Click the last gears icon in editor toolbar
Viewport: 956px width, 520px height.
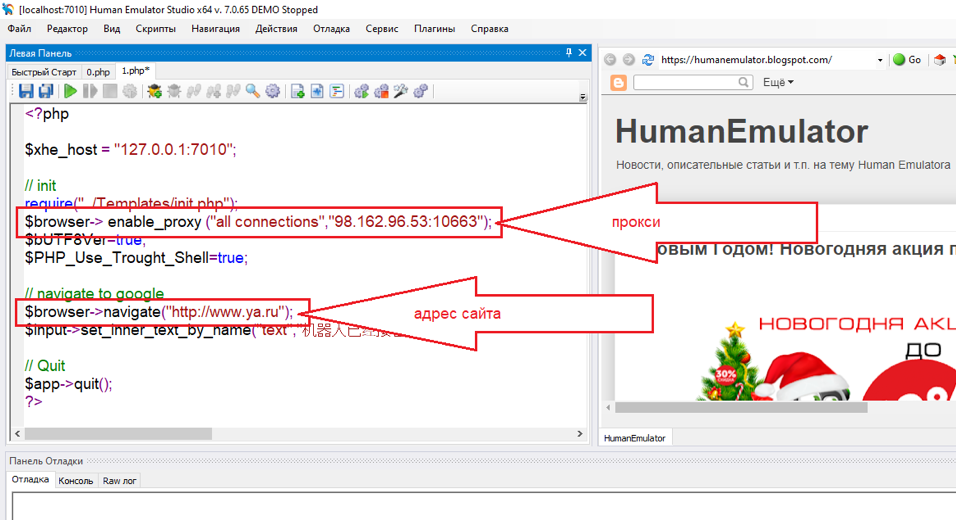(x=421, y=91)
